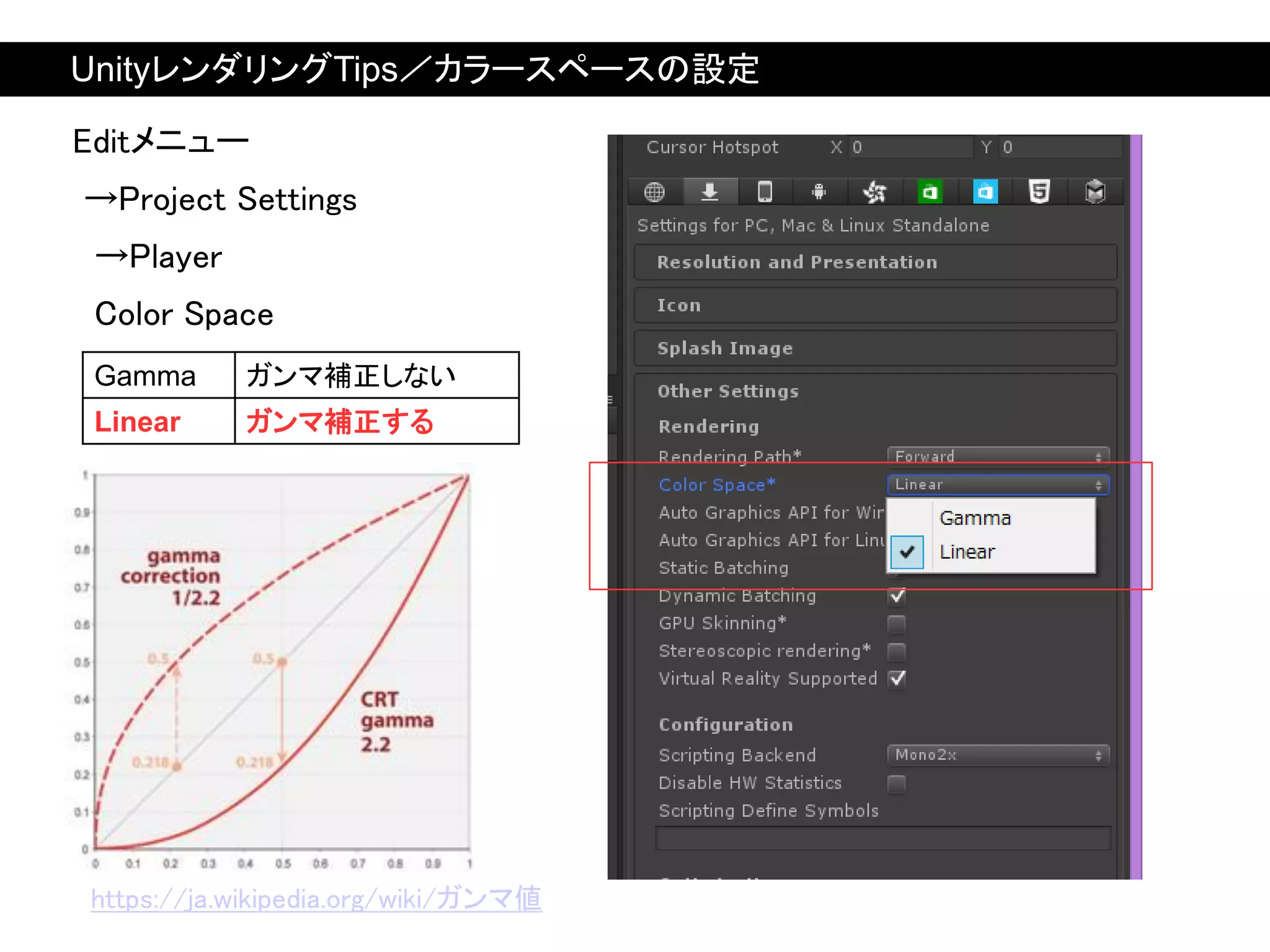
Task: Expand the Resolution and Presentation section
Action: point(876,262)
